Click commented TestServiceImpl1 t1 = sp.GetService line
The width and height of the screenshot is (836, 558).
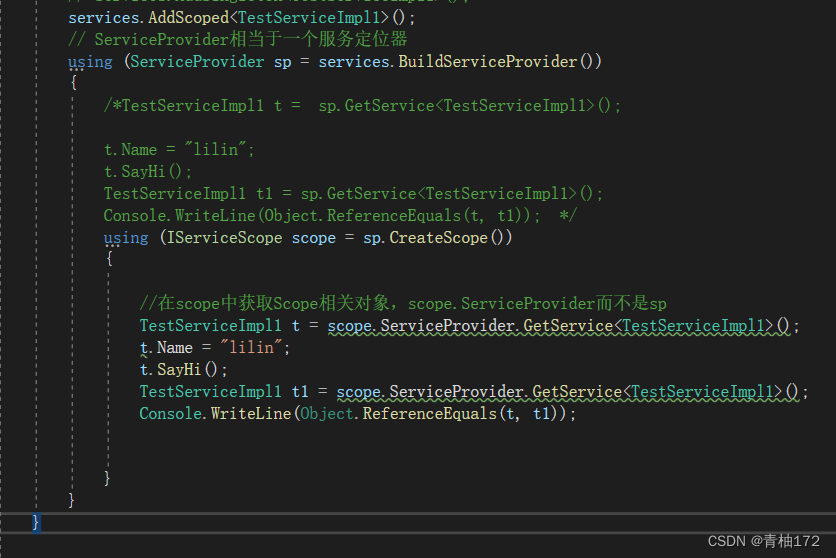click(x=353, y=193)
